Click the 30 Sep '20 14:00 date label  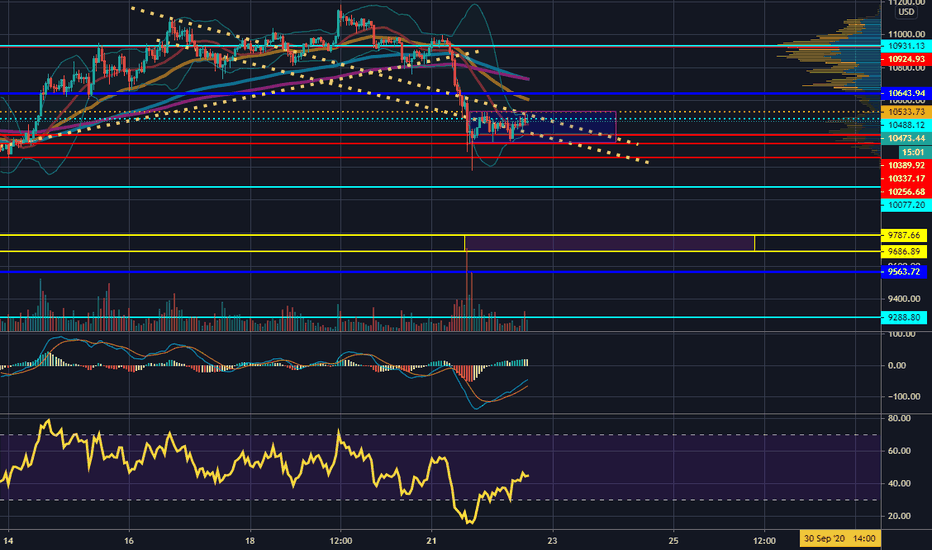click(x=839, y=539)
